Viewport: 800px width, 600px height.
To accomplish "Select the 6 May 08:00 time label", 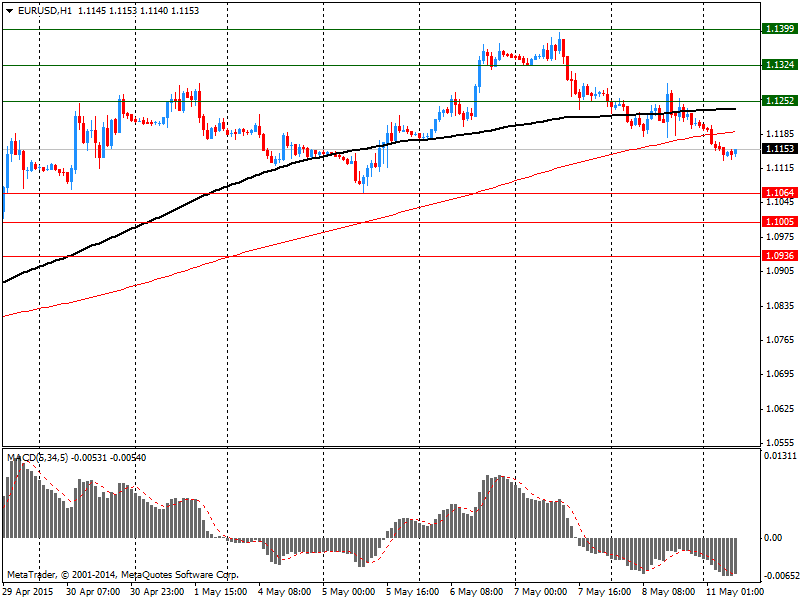I will (x=477, y=592).
